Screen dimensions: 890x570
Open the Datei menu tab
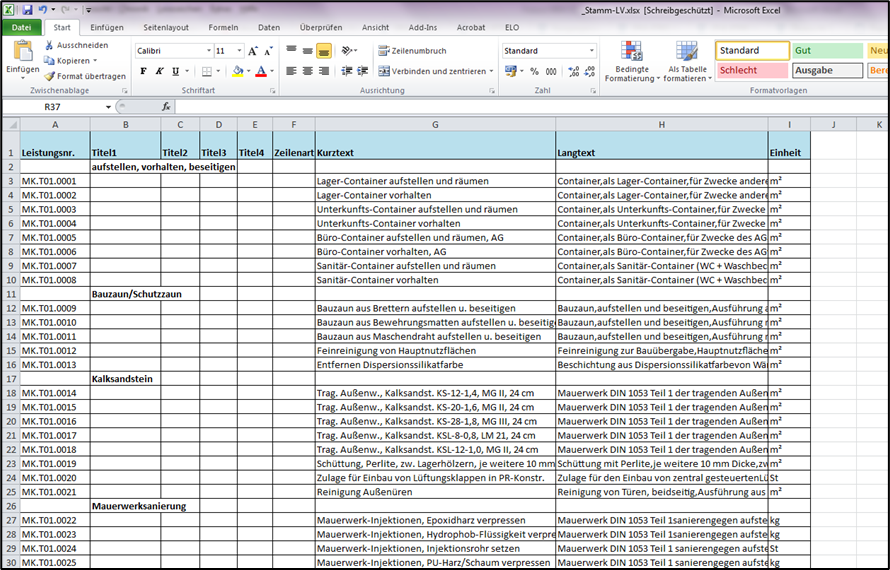click(21, 28)
